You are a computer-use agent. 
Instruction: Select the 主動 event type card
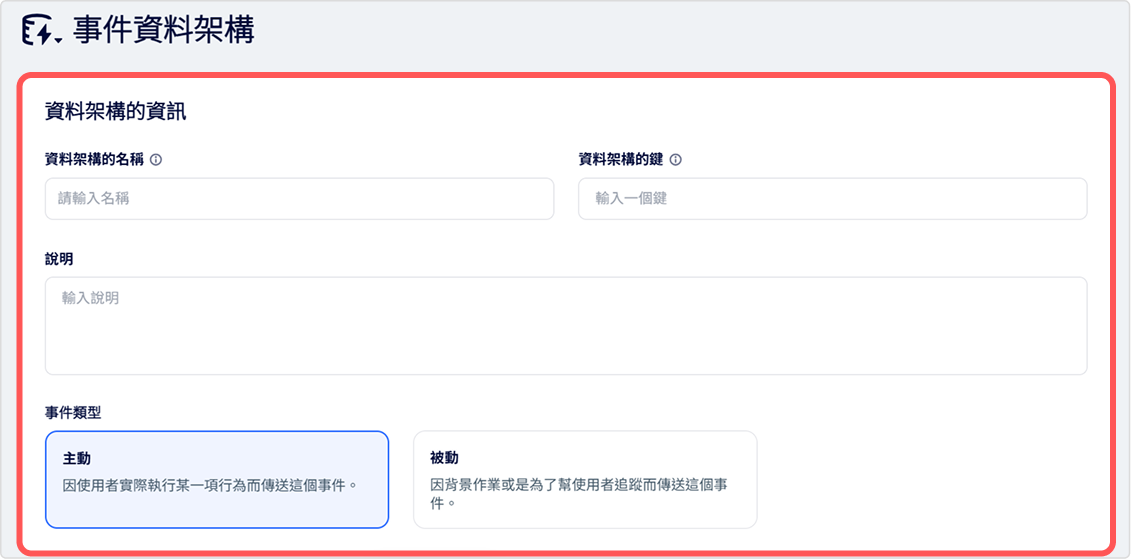point(217,480)
